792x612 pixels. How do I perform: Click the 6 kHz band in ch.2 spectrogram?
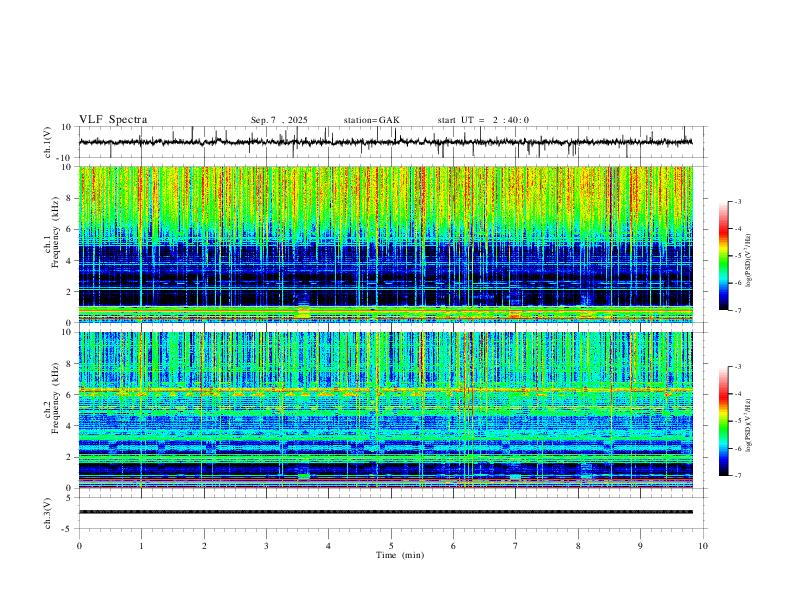tap(385, 390)
